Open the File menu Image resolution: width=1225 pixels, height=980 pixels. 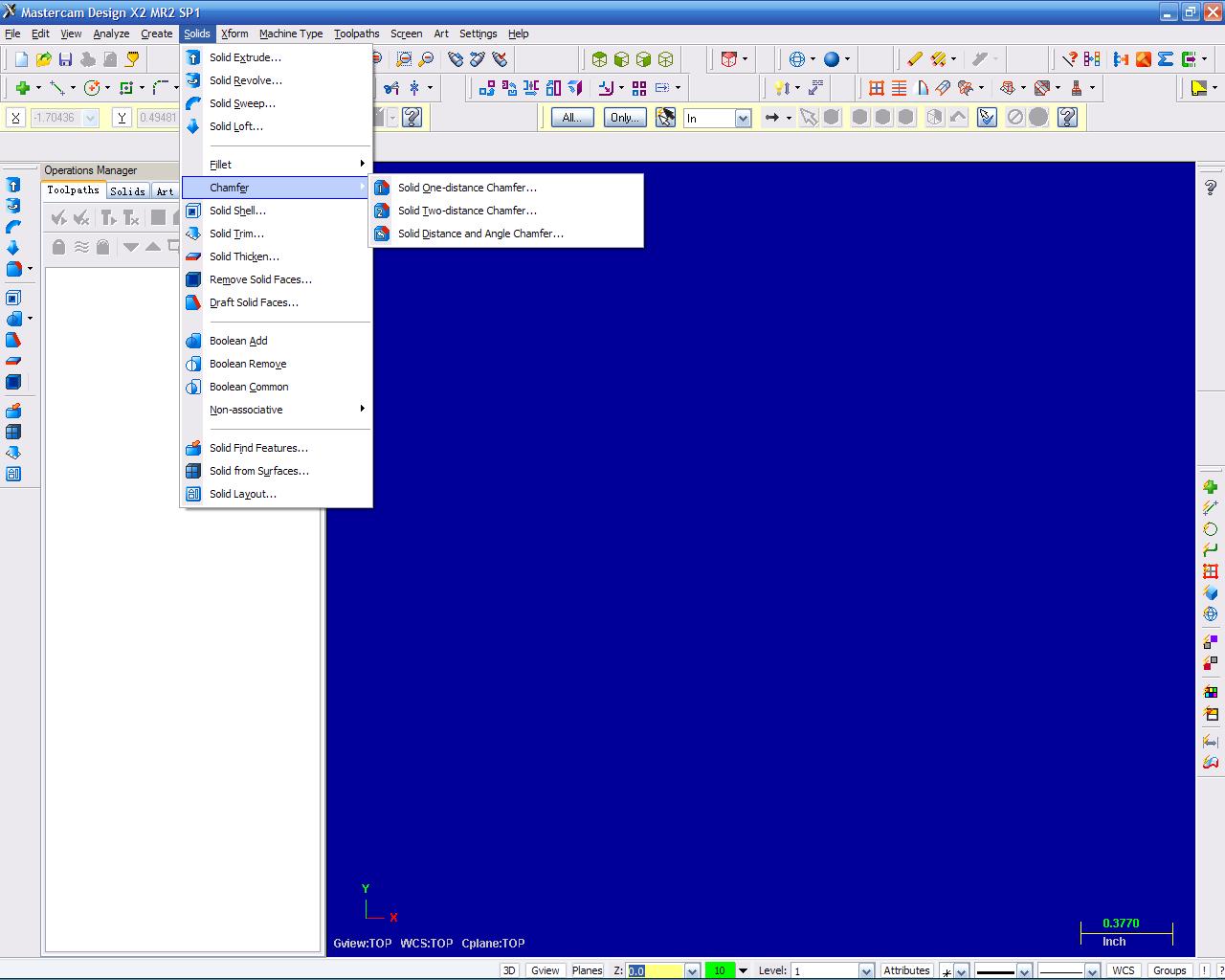click(12, 33)
